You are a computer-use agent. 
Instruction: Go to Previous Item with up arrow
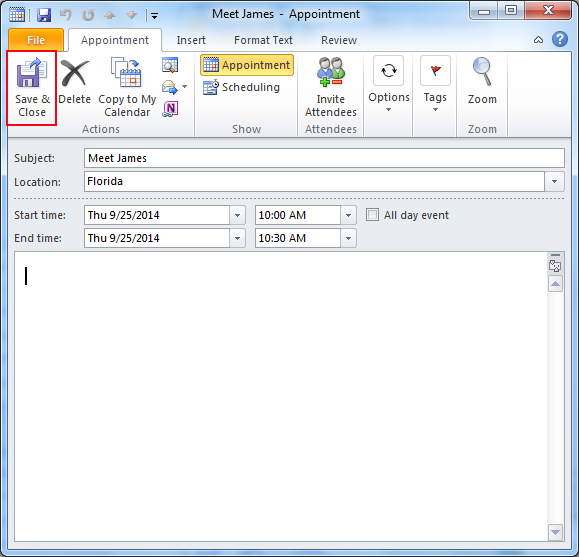(110, 15)
